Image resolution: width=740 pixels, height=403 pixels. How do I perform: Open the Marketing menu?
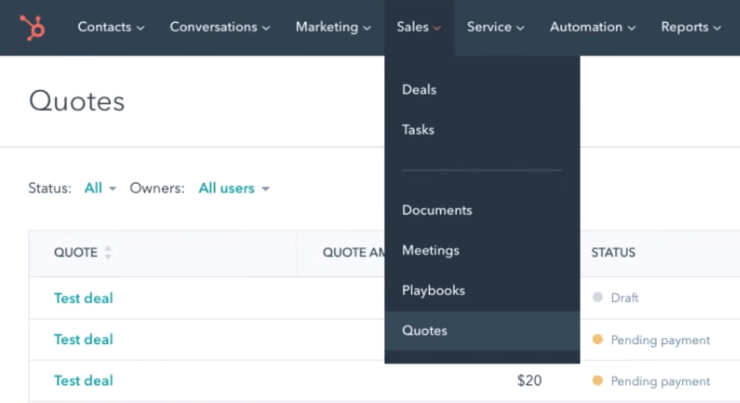coord(333,27)
